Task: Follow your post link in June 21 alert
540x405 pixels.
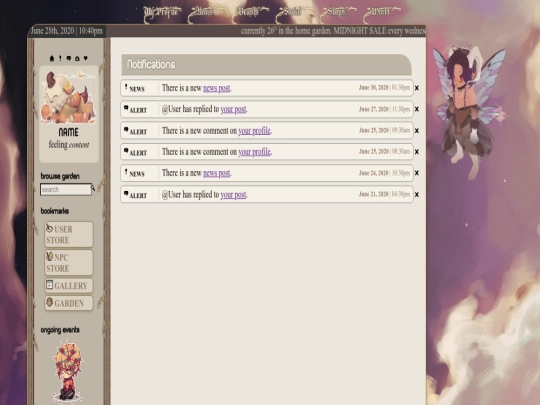Action: click(233, 195)
